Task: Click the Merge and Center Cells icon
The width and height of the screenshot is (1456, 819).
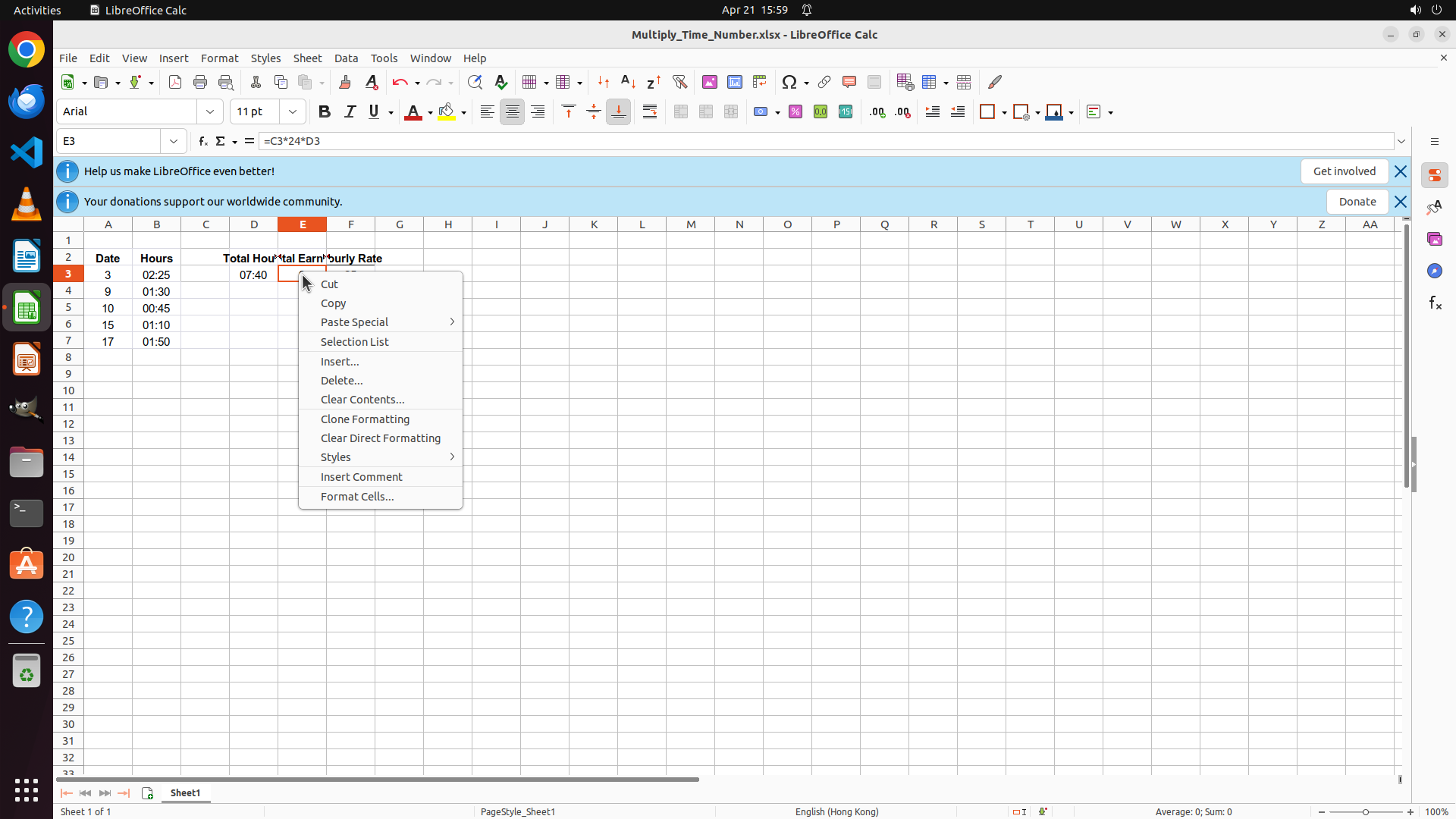Action: (x=680, y=111)
